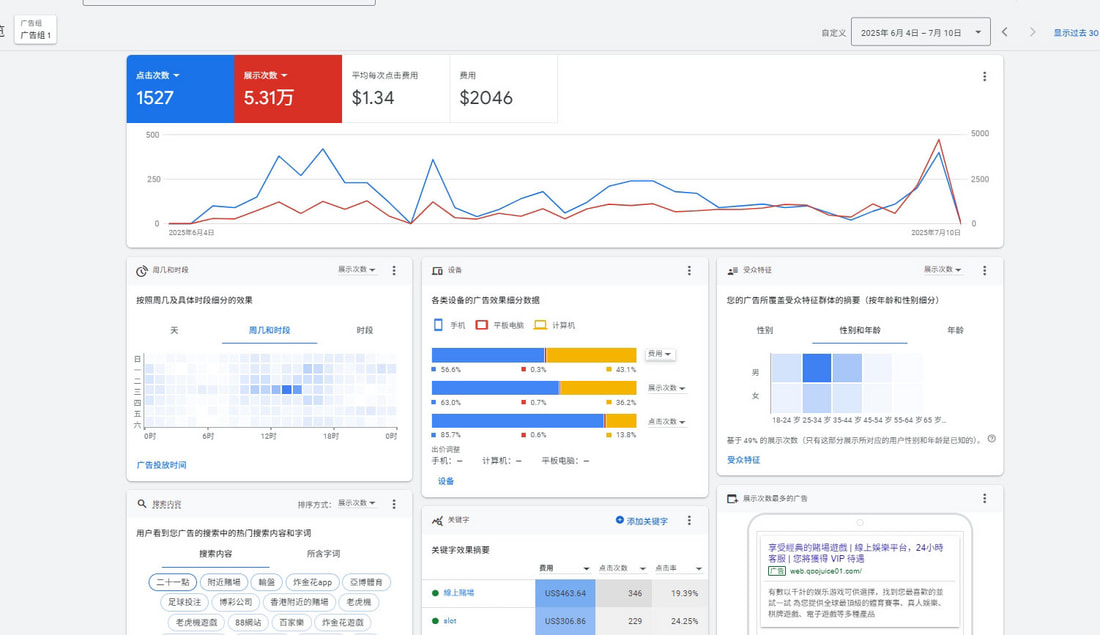Open the 点击率 column dropdown in keyword table
1100x635 pixels.
click(678, 568)
